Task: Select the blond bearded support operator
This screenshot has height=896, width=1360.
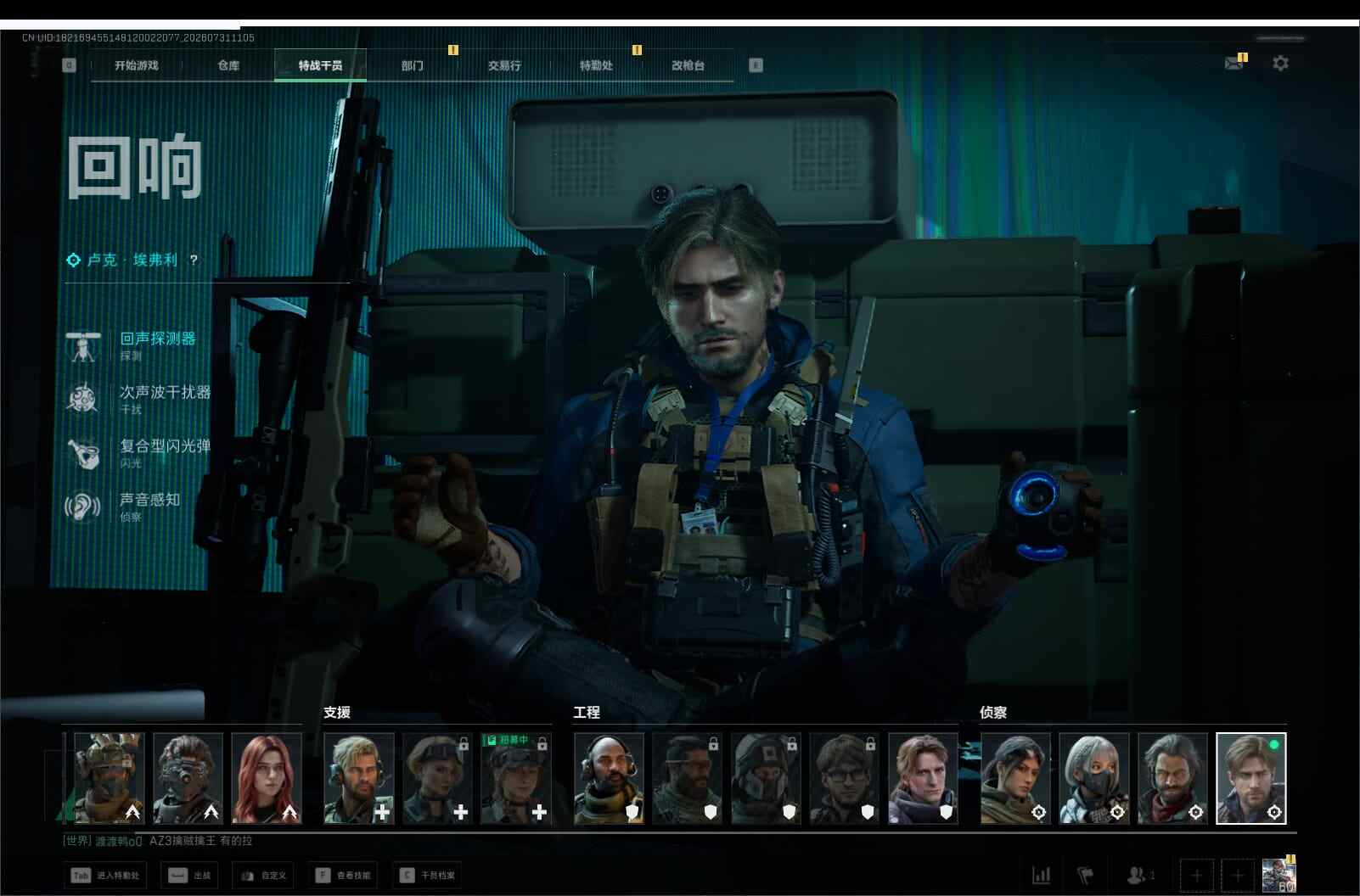Action: pos(359,778)
